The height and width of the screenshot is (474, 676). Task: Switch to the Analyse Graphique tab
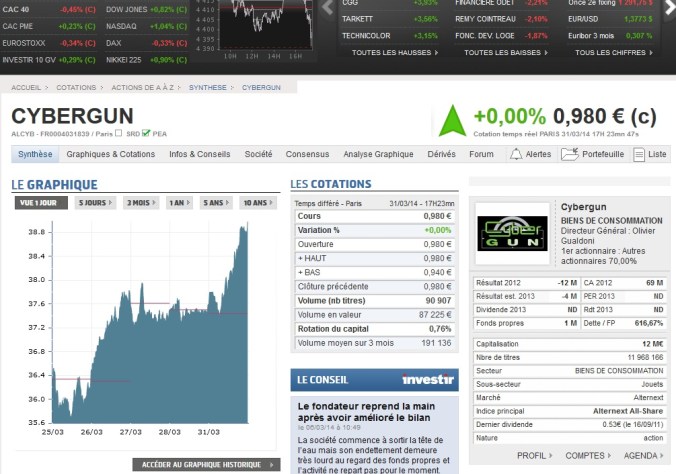pyautogui.click(x=378, y=154)
